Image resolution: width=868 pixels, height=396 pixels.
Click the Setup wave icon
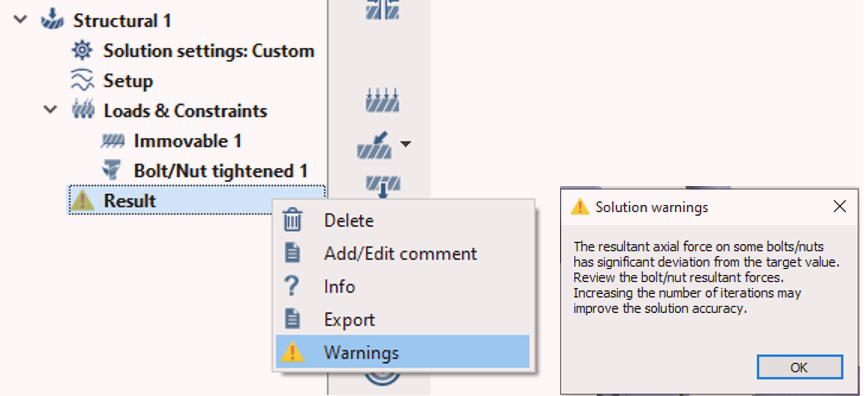tap(82, 81)
